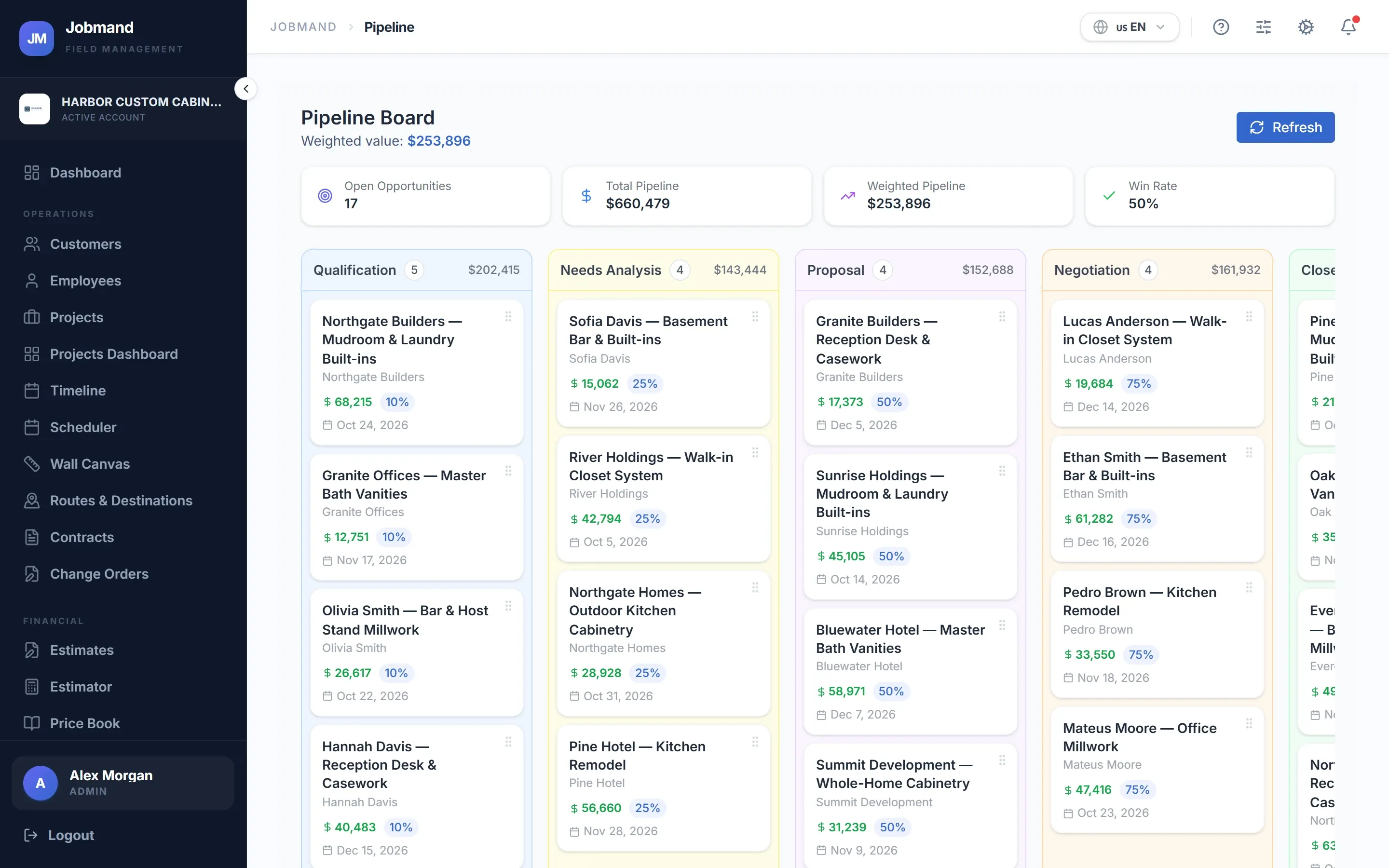Open the Northgate Builders Mudroom & Laundry card
Viewport: 1389px width, 868px height.
[x=416, y=373]
